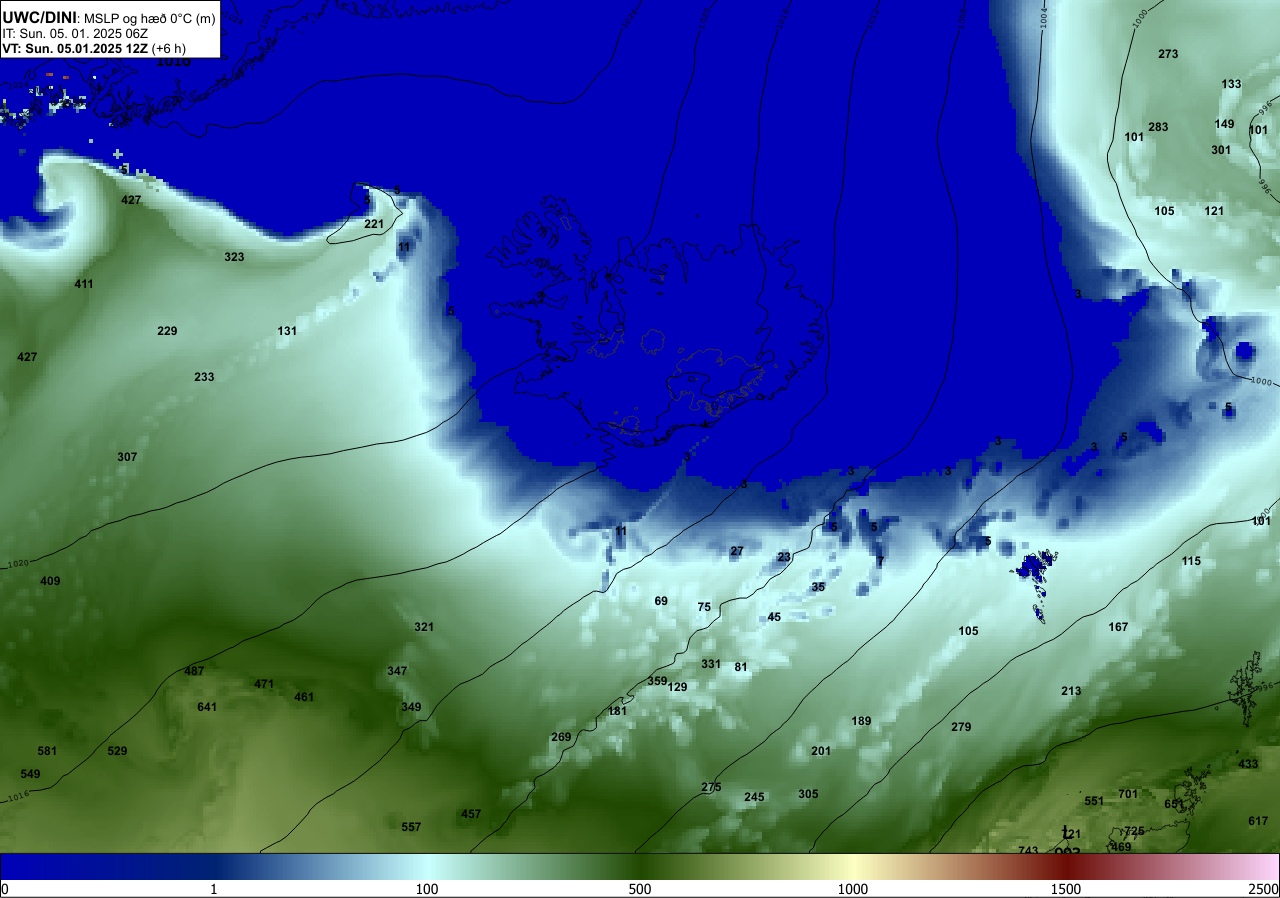This screenshot has width=1280, height=898.
Task: Click the map value 167
Action: coord(1118,627)
